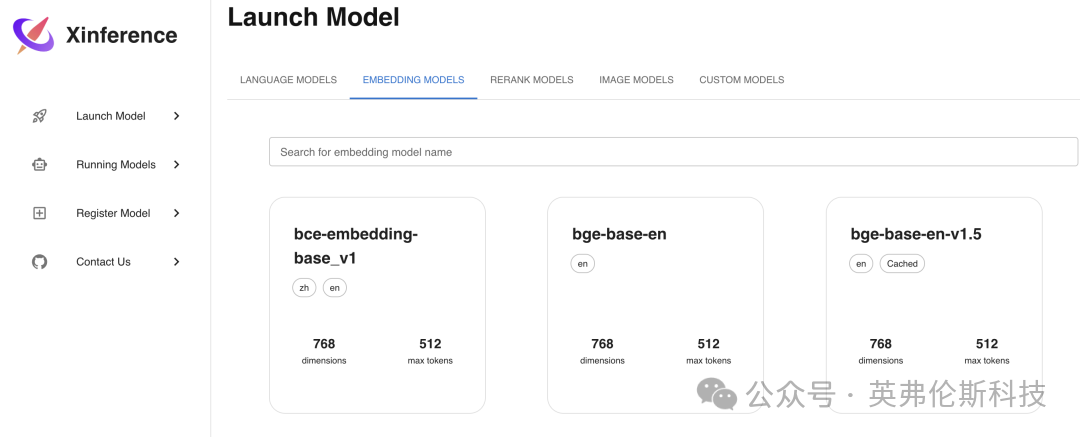This screenshot has height=437, width=1080.
Task: Open the bce-embedding-base_v1 model card
Action: point(377,305)
